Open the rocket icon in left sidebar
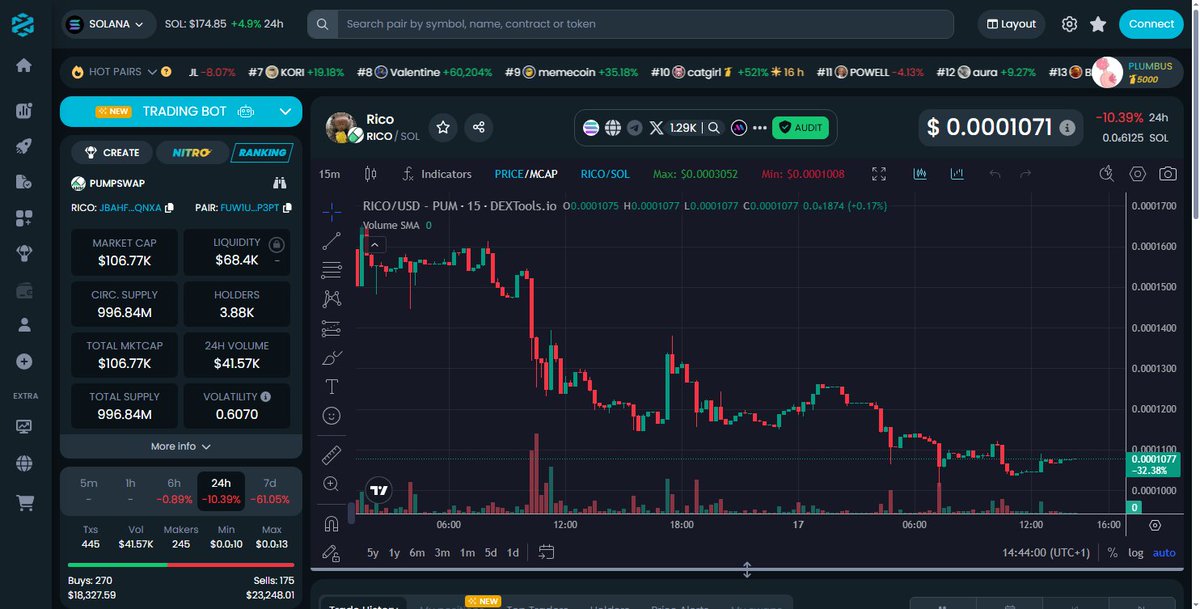The image size is (1200, 609). (24, 146)
